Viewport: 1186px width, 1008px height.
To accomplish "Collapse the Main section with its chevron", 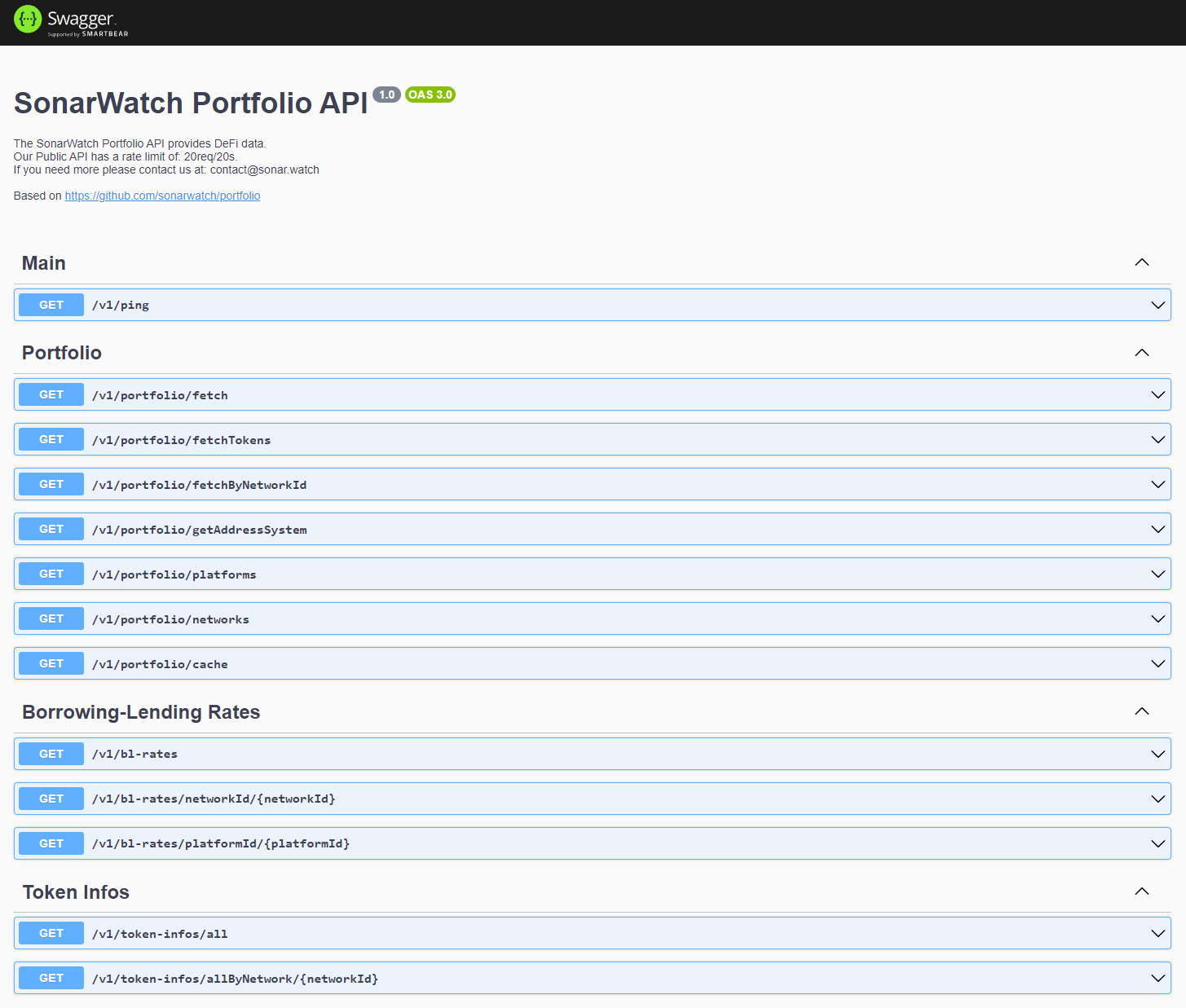I will tap(1142, 262).
